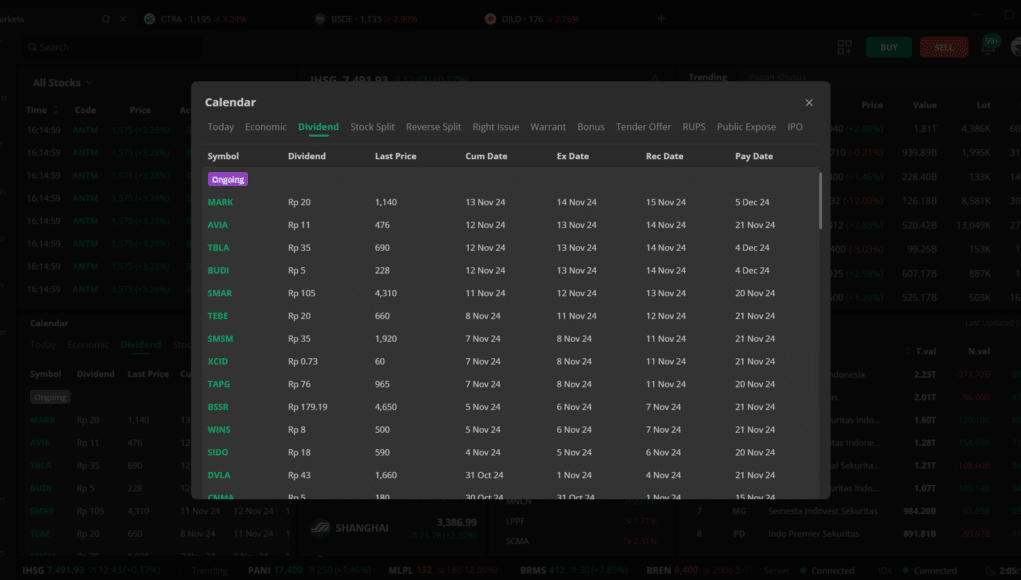Open notifications with 99+ badge
This screenshot has height=580, width=1021.
(991, 46)
